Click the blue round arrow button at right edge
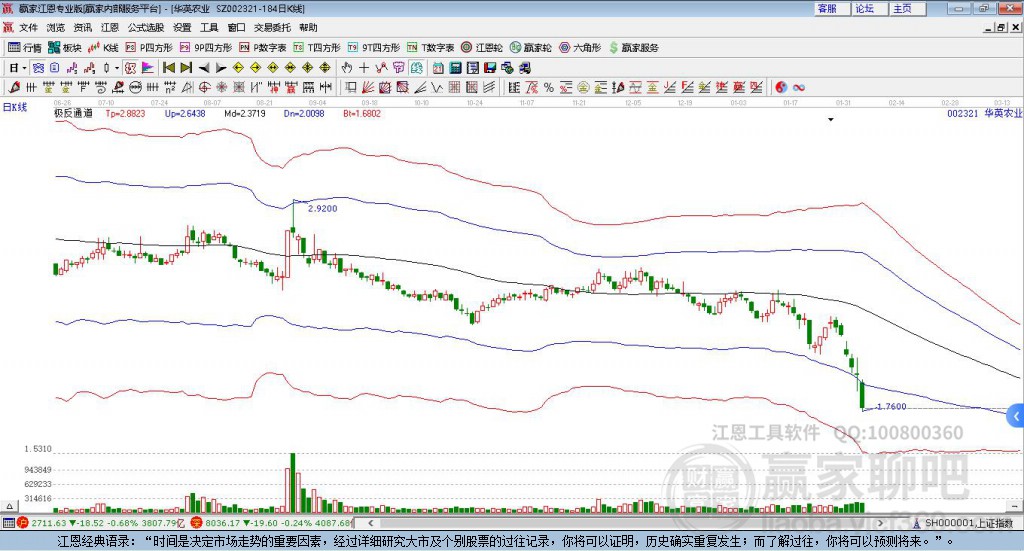This screenshot has height=551, width=1024. [x=1016, y=415]
